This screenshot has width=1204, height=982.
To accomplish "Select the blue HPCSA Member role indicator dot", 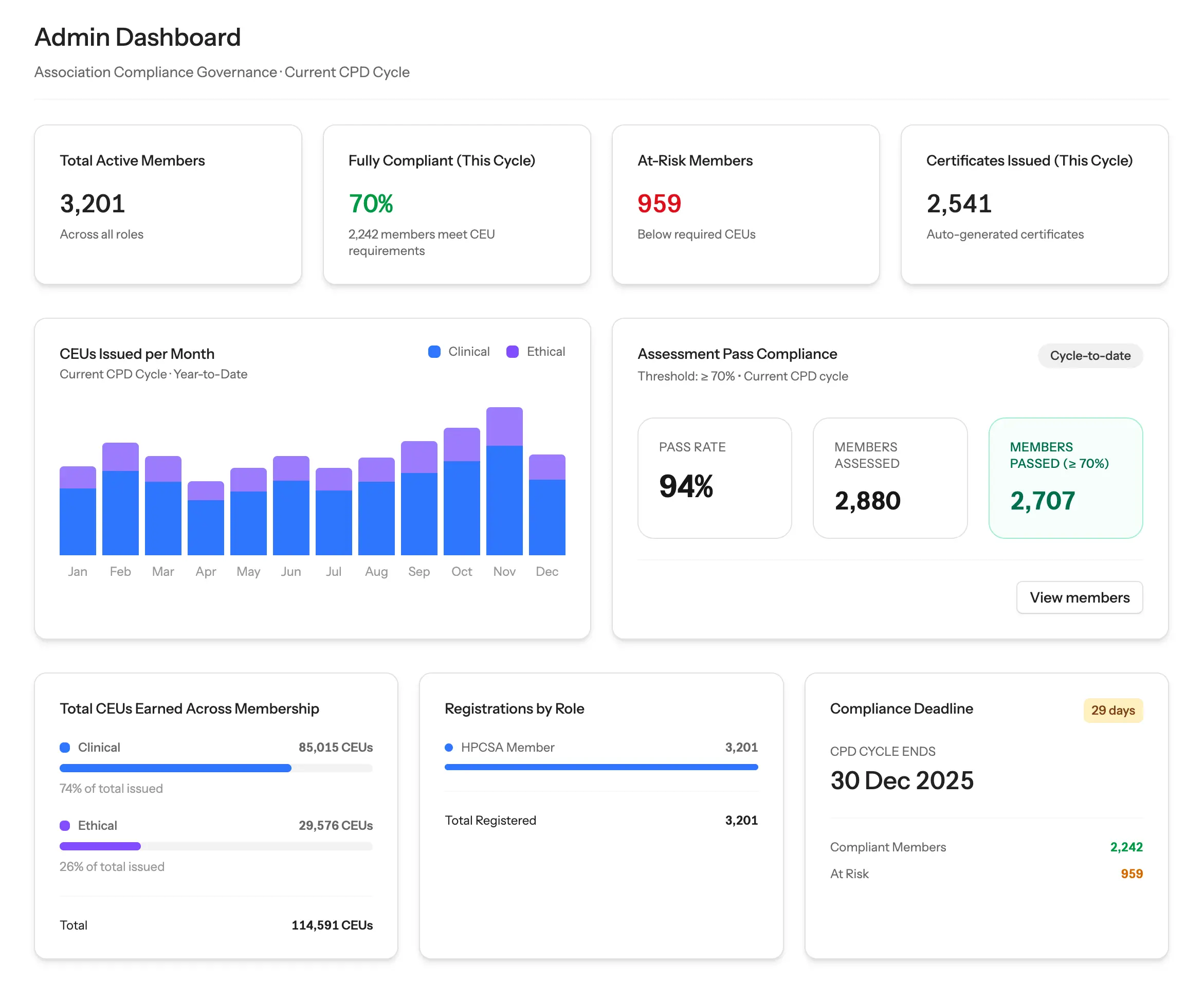I will [450, 747].
